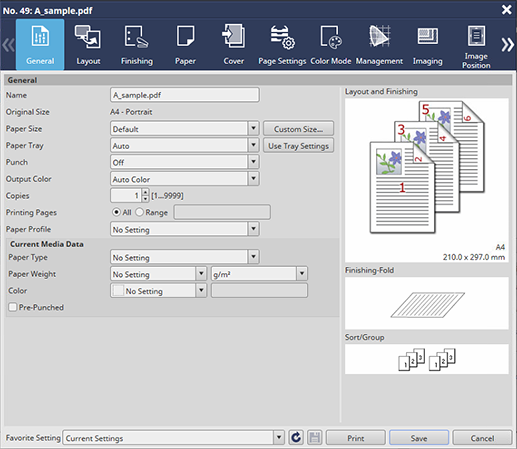Select the Range printing pages option
The image size is (517, 449).
pyautogui.click(x=139, y=212)
